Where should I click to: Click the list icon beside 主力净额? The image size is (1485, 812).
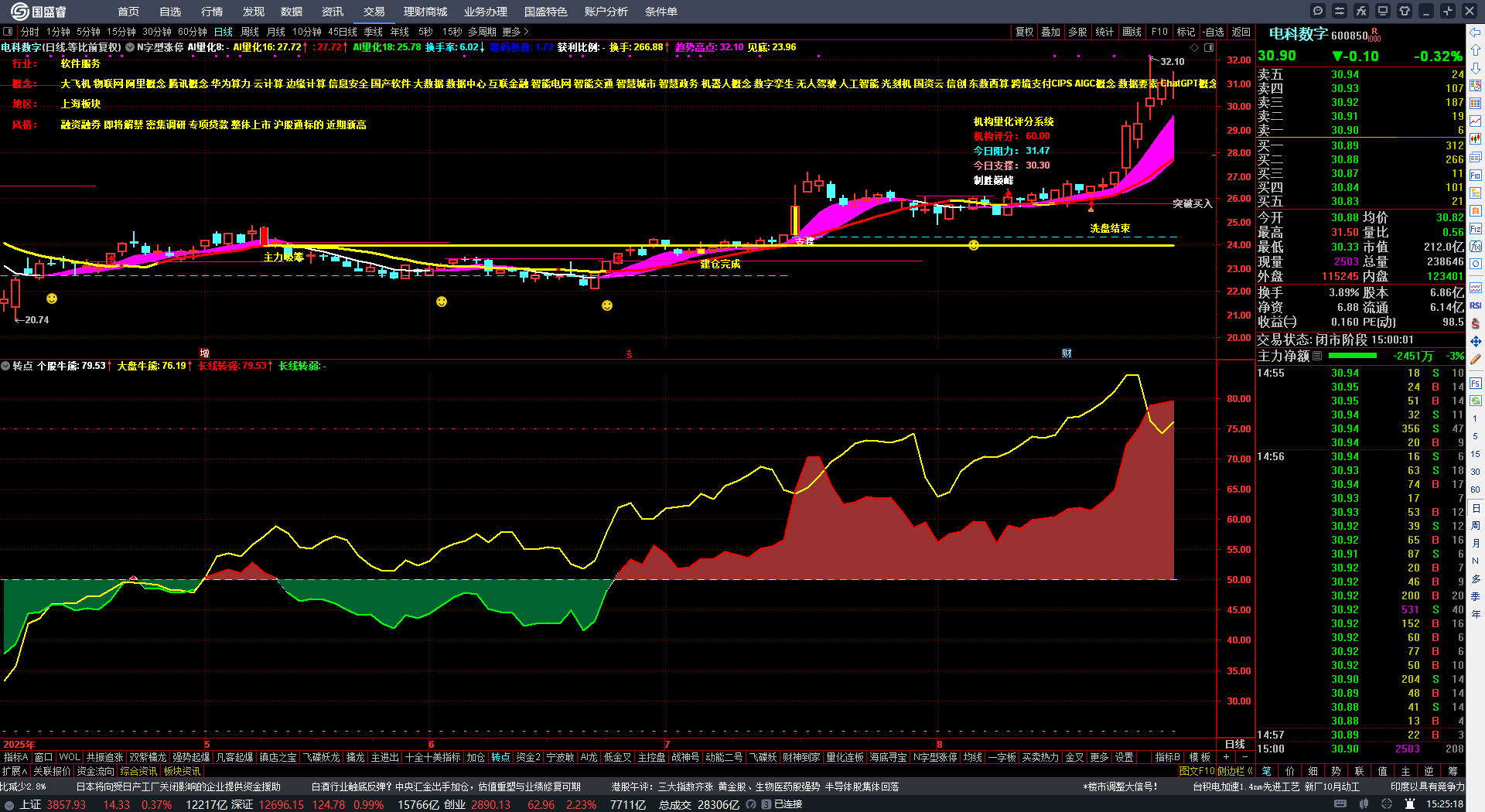point(1317,357)
